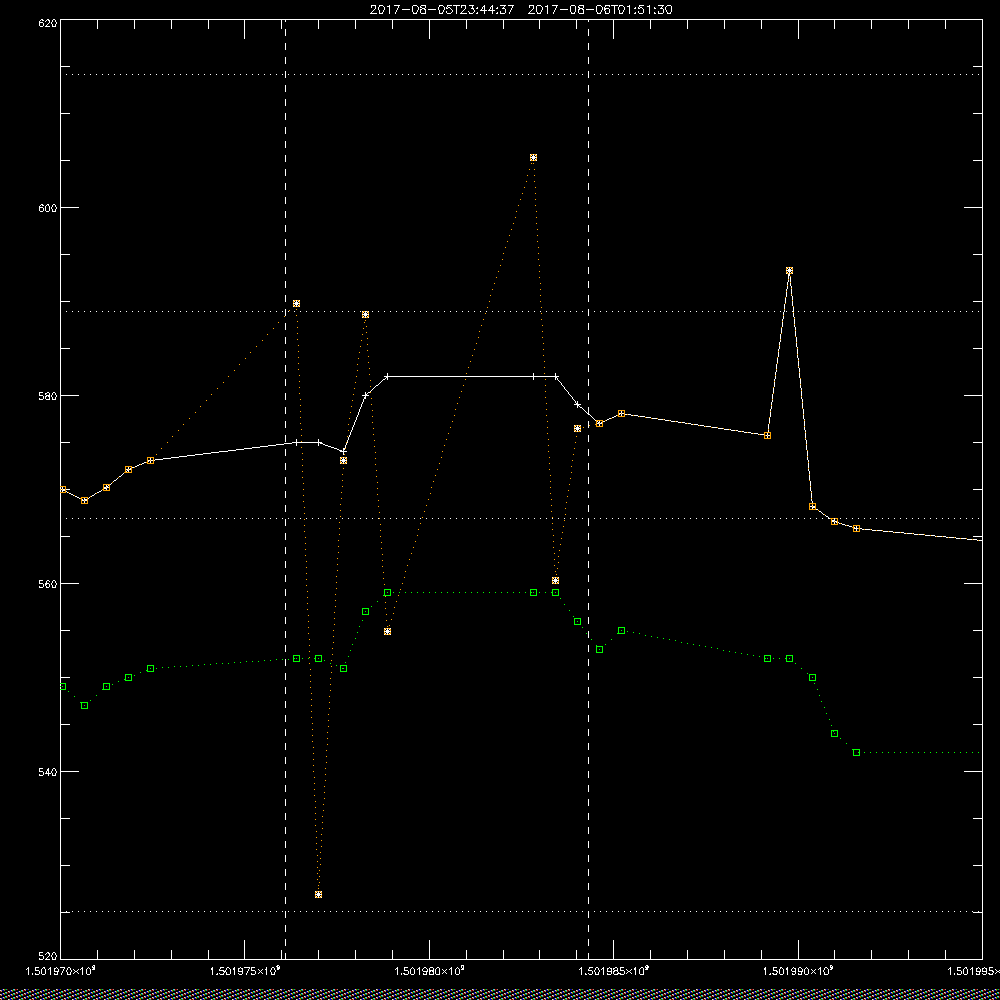Screen dimensions: 1000x1000
Task: Select the 520 y-axis label
Action: coord(48,955)
